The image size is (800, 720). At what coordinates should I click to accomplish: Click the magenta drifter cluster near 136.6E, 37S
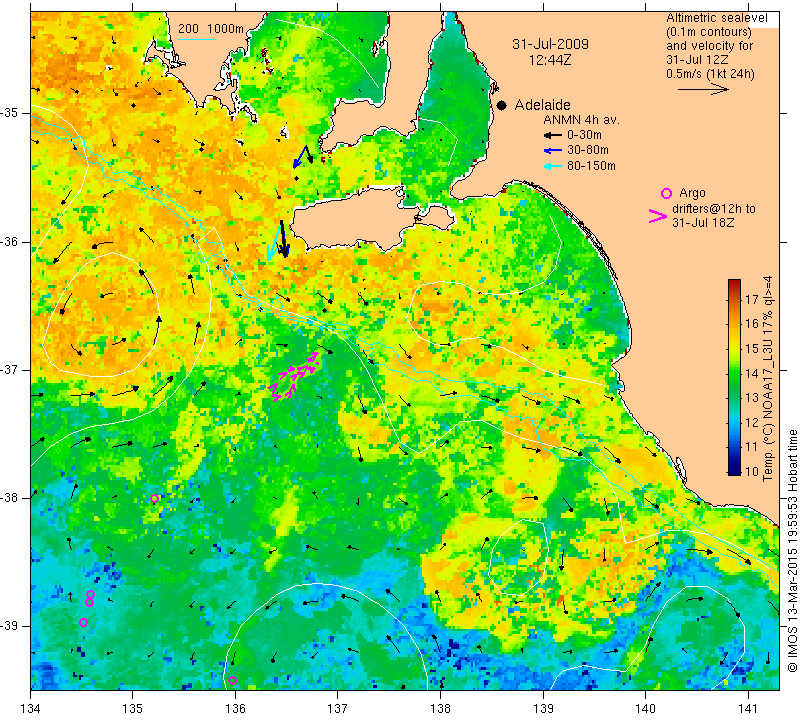click(x=295, y=377)
